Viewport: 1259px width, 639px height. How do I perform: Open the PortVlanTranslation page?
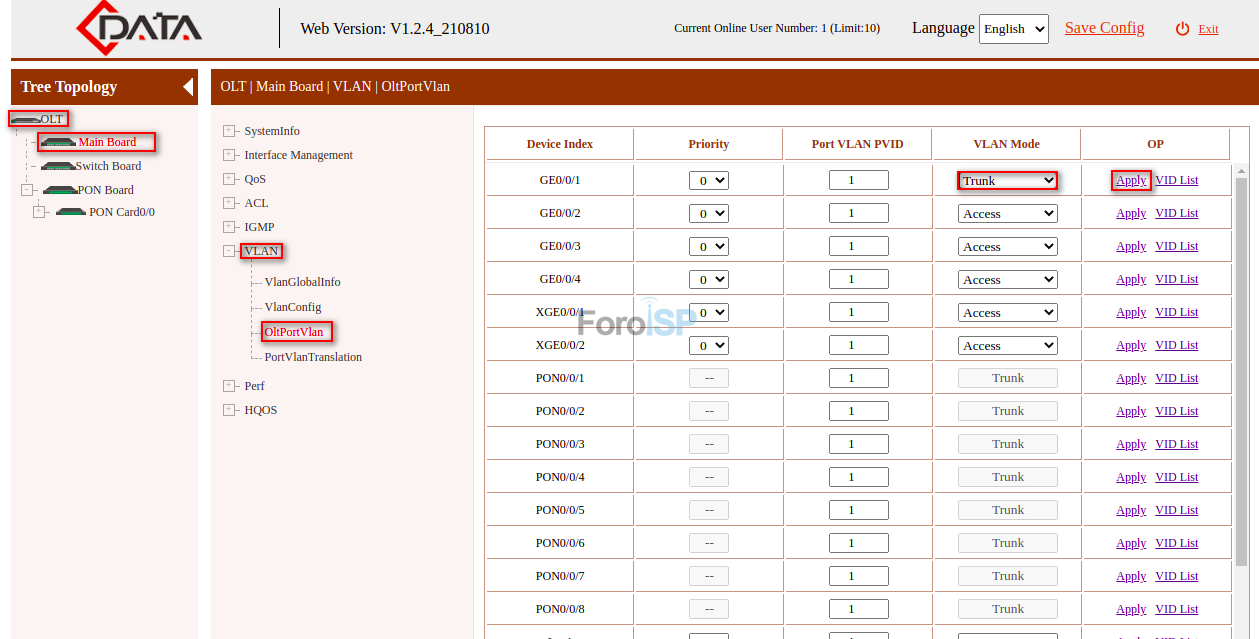313,357
